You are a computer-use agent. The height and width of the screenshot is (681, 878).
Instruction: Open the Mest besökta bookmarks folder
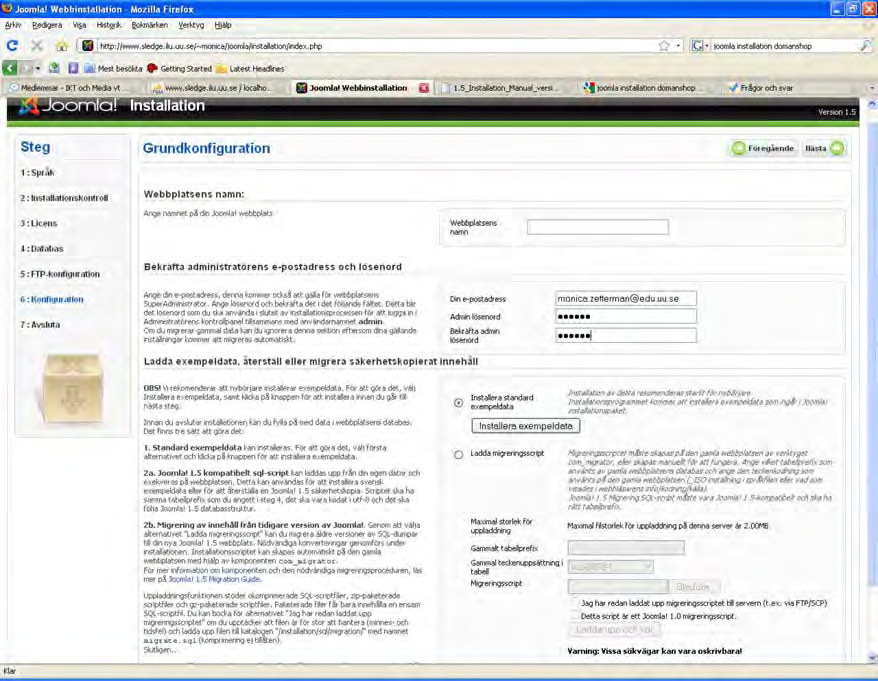114,68
